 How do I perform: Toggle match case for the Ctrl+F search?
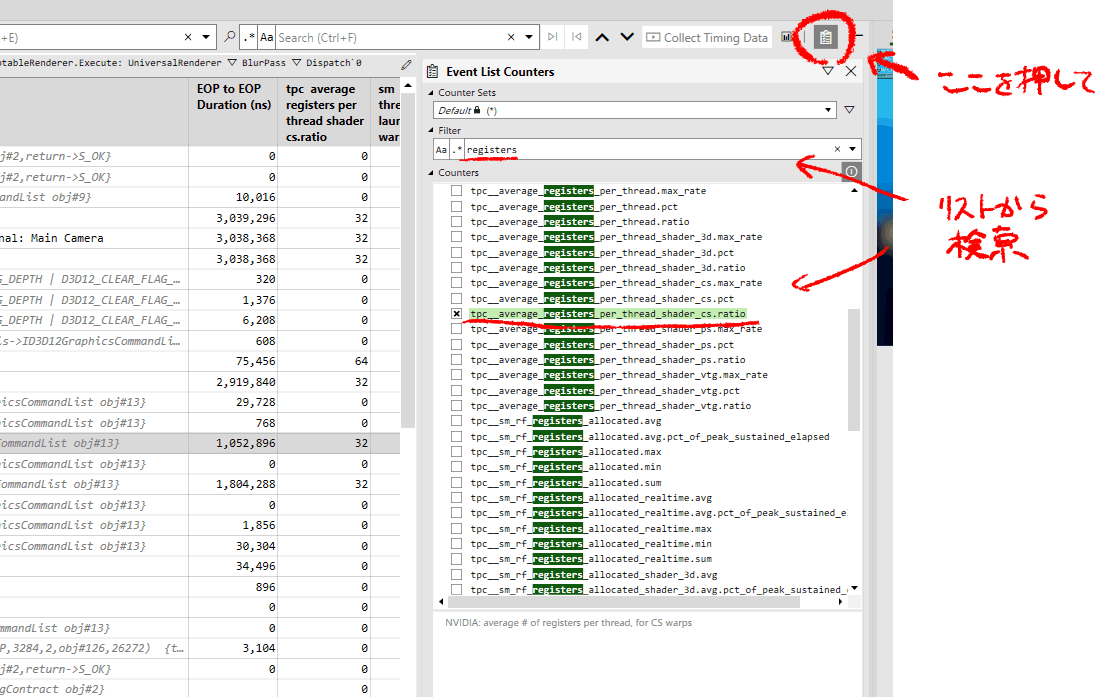[x=267, y=38]
